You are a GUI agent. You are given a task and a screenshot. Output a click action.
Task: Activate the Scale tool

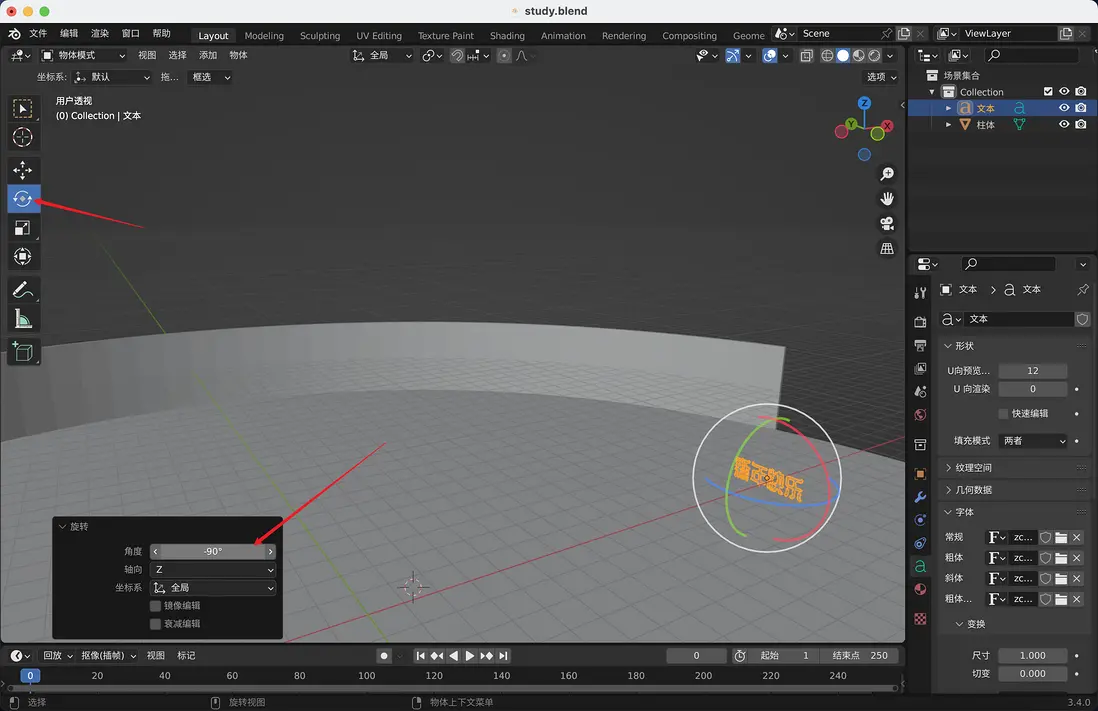(22, 228)
